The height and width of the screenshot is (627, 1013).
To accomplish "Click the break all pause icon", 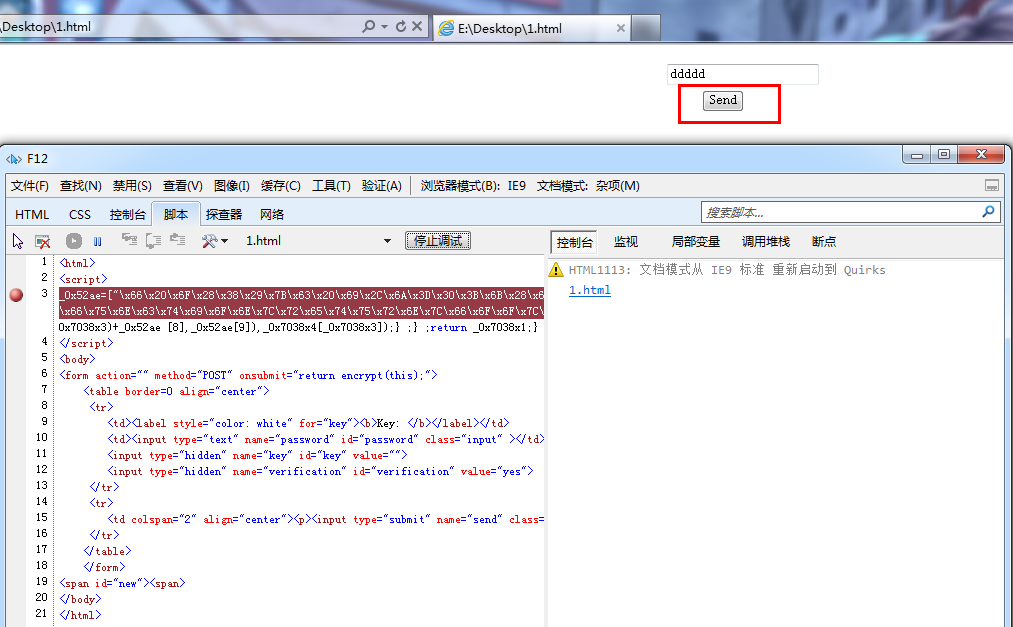I will point(98,242).
